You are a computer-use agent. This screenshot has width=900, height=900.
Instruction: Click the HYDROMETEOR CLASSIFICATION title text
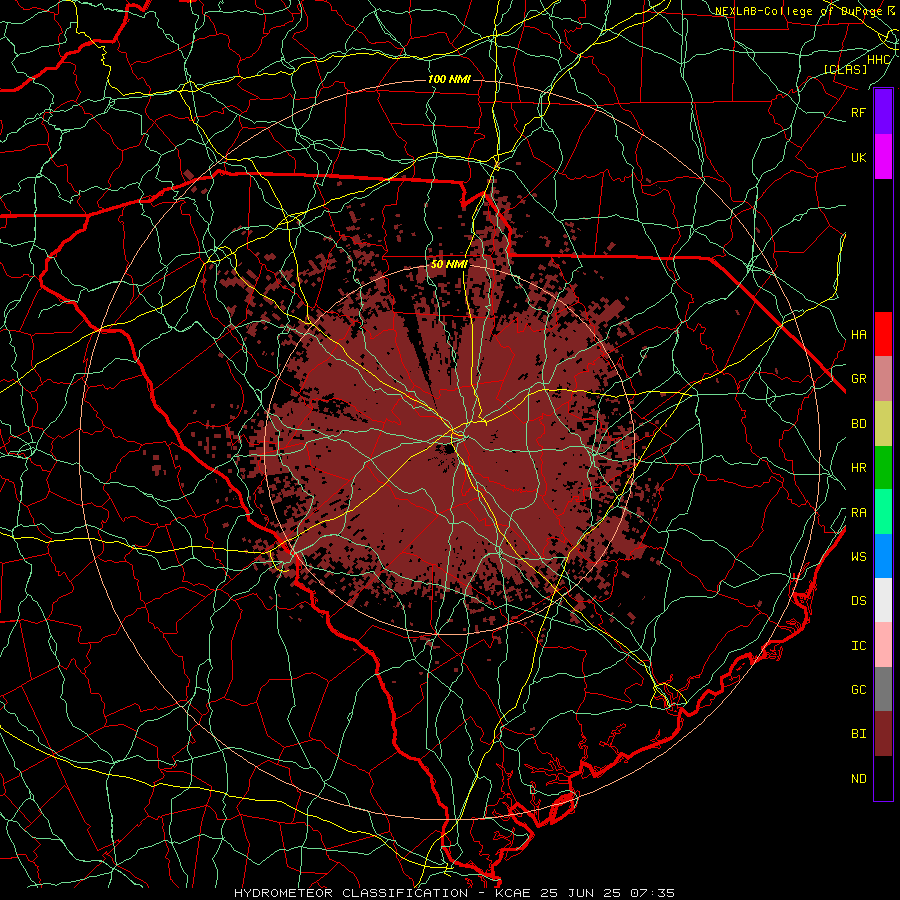pos(351,893)
